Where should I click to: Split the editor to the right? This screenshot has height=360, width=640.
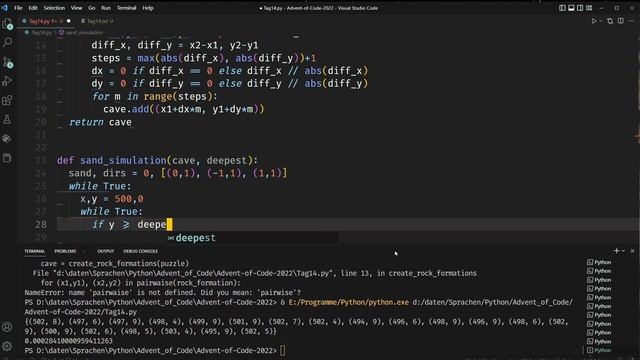click(x=621, y=21)
